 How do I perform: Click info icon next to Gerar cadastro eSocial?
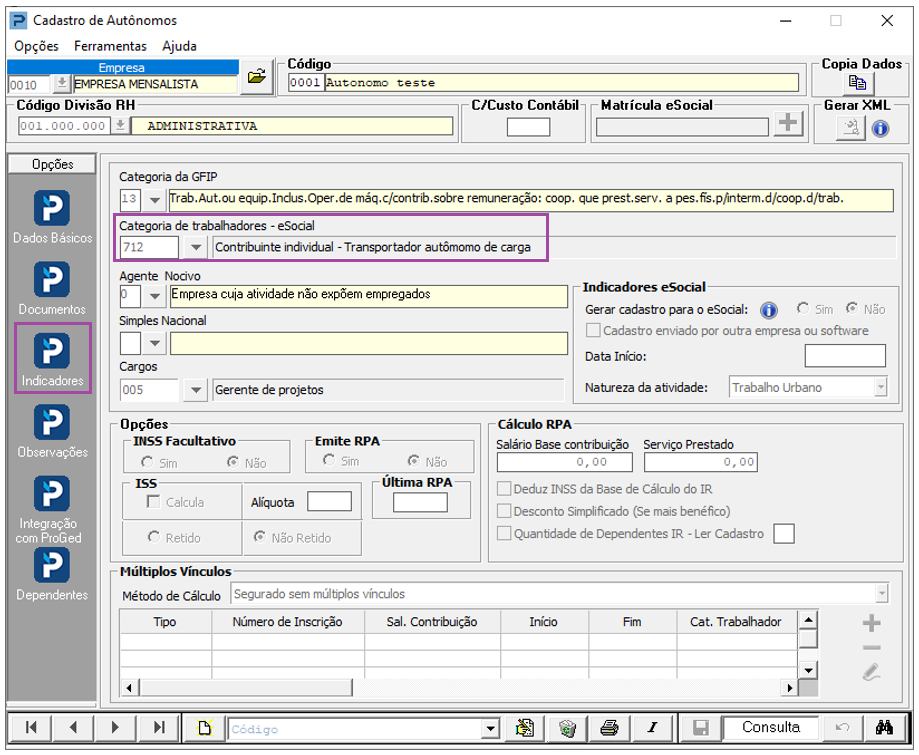click(768, 310)
